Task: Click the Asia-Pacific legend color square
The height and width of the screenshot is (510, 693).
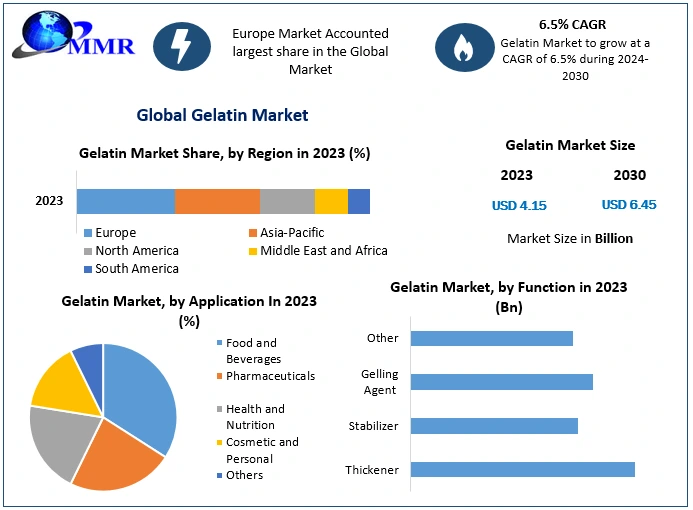Action: [252, 234]
